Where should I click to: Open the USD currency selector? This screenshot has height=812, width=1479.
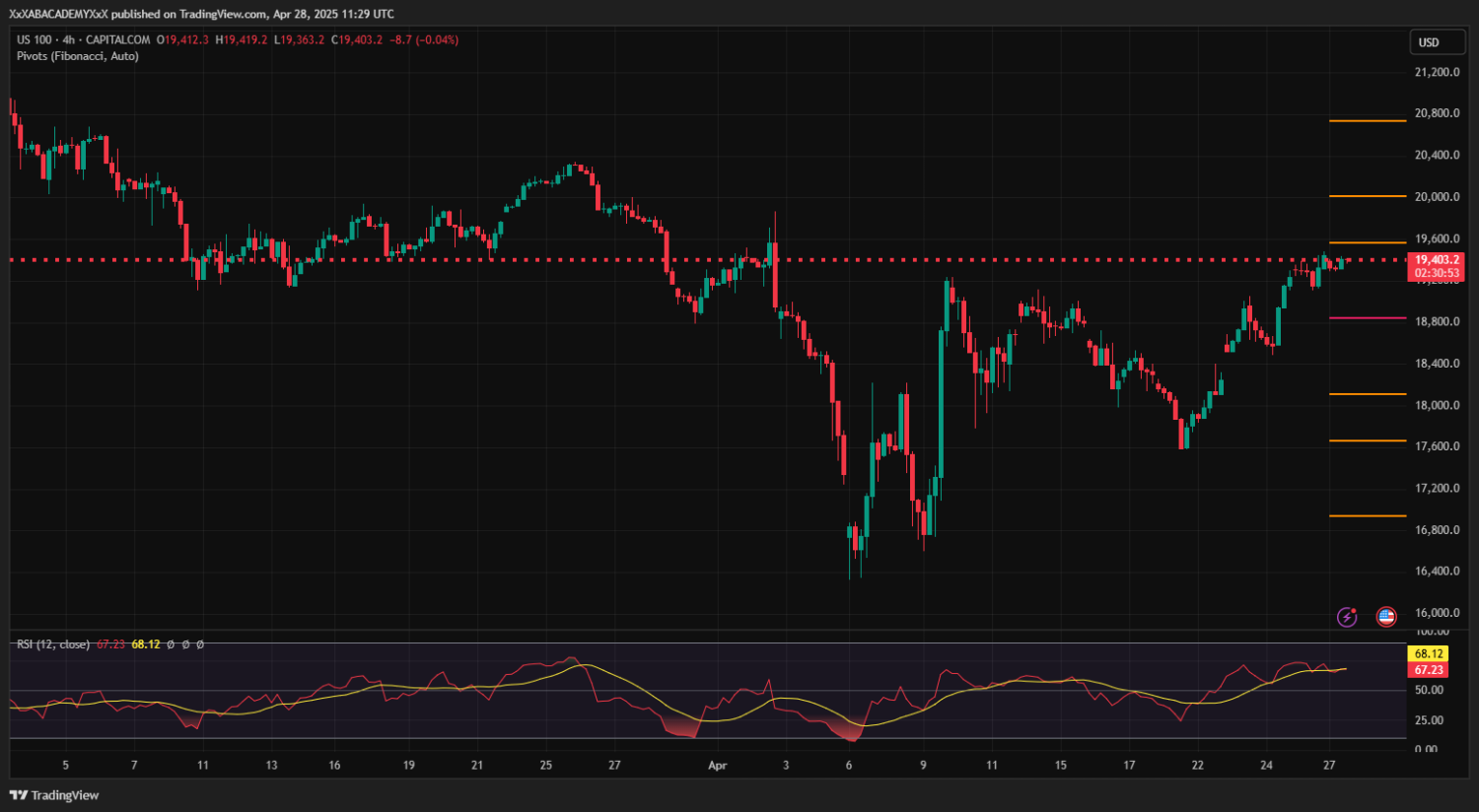click(1429, 42)
